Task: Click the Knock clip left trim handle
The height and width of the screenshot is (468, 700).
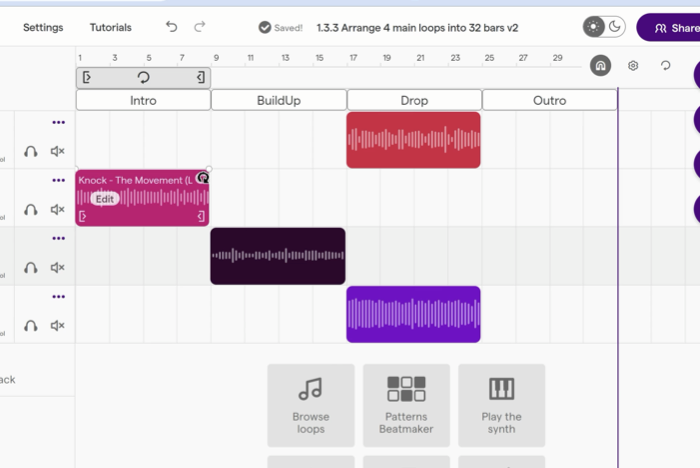Action: point(83,217)
